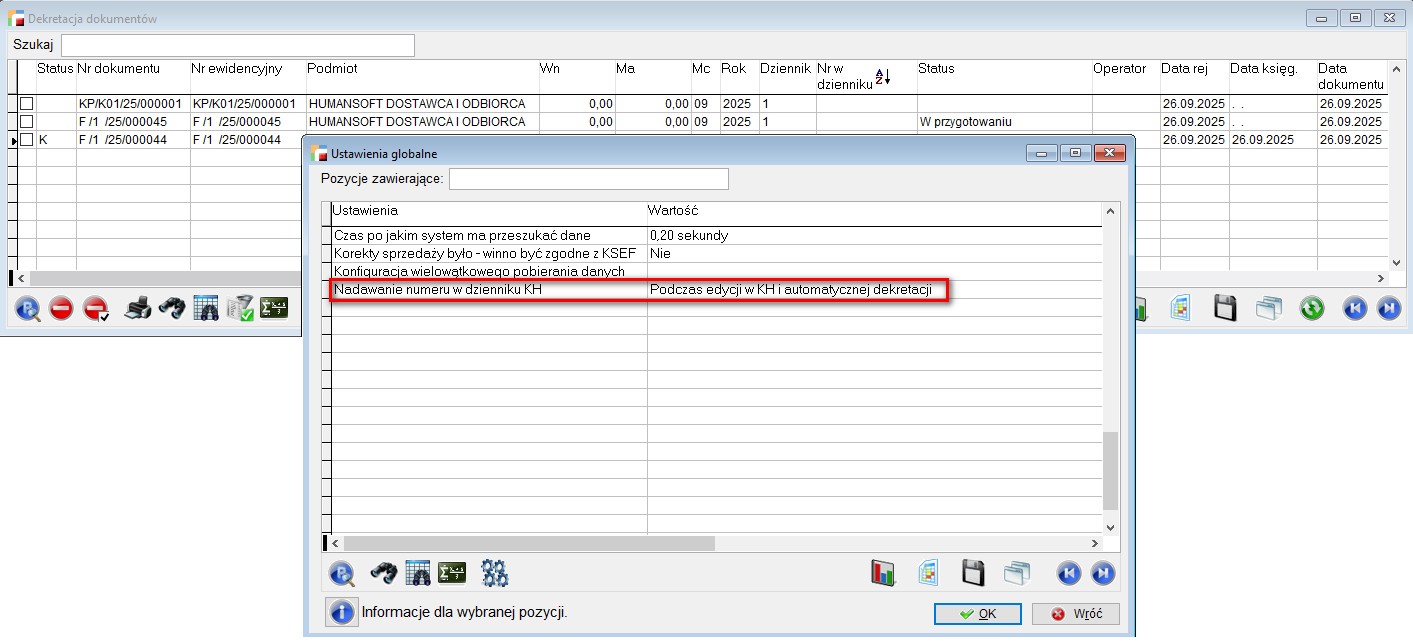1413x642 pixels.
Task: Jump to last record in Ustawienia globalne
Action: pos(1102,573)
